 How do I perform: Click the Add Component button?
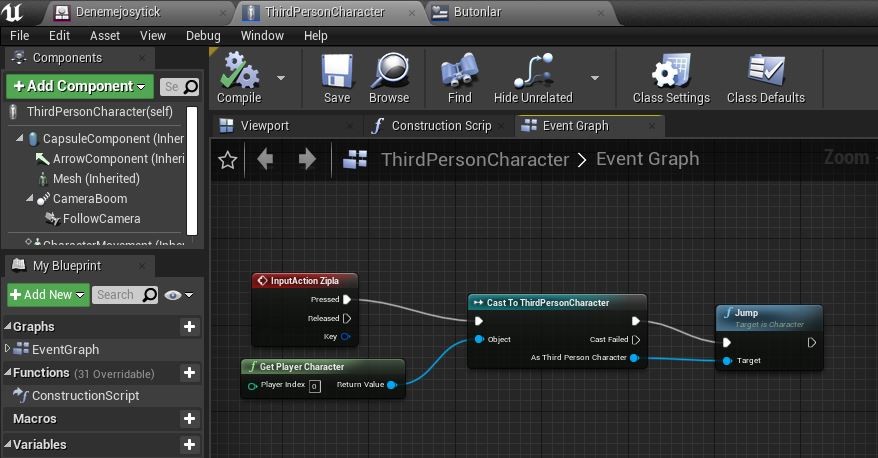tap(80, 86)
